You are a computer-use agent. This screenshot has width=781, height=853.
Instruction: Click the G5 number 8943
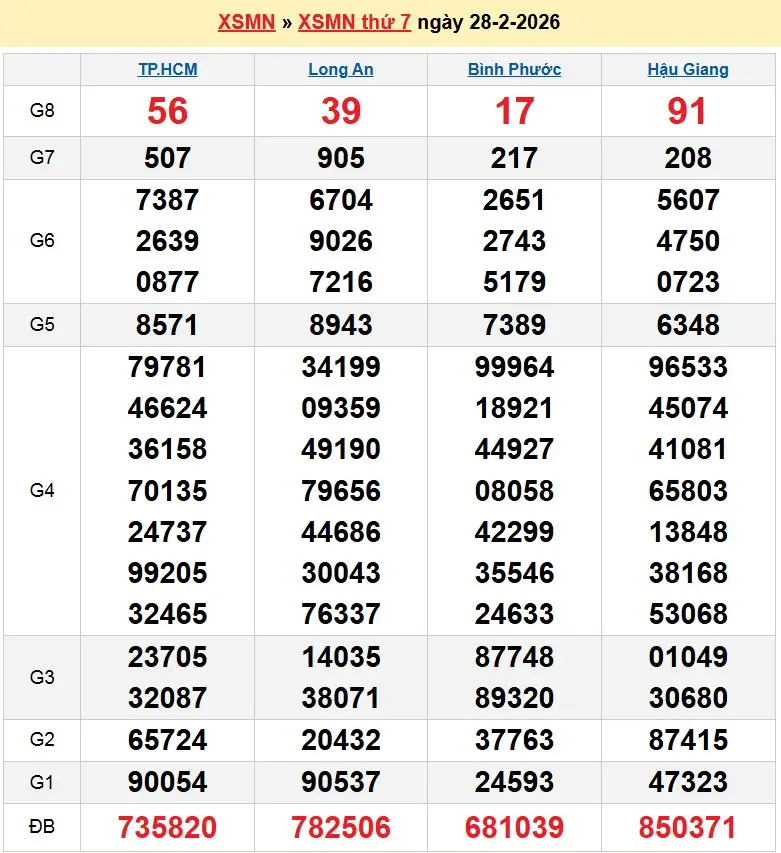(341, 325)
